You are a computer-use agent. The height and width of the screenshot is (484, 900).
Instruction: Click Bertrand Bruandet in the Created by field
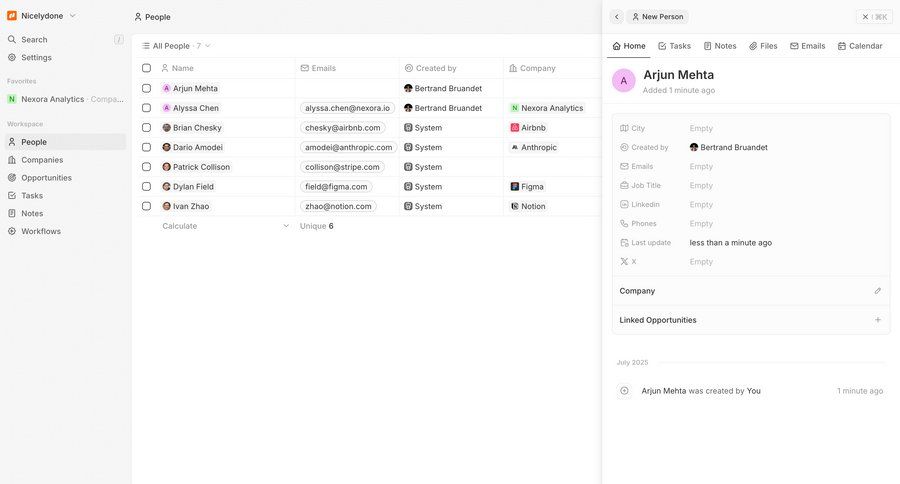tap(728, 148)
